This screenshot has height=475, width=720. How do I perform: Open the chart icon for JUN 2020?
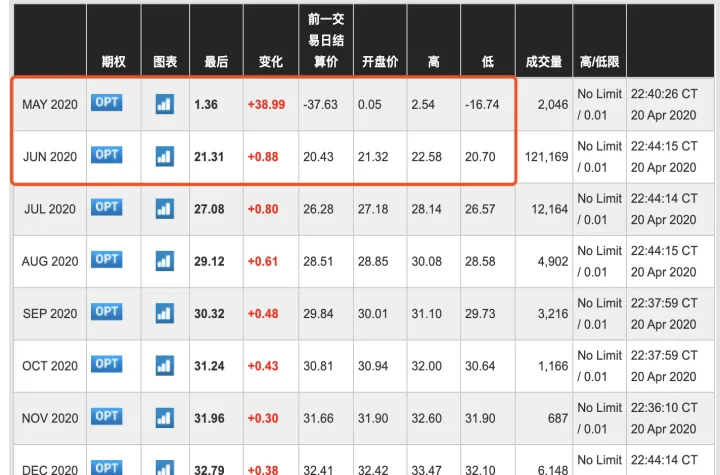pos(164,155)
